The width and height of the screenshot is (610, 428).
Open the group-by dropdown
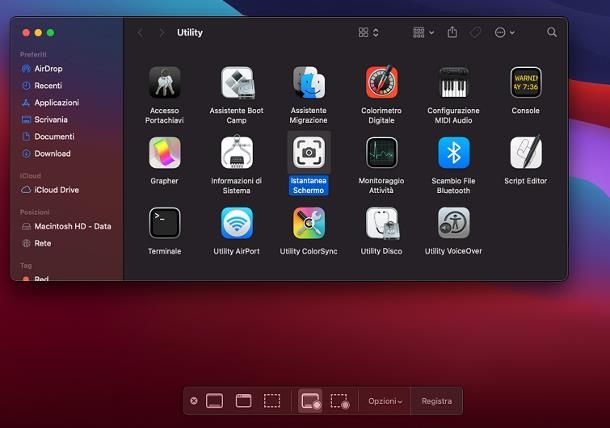coord(423,32)
